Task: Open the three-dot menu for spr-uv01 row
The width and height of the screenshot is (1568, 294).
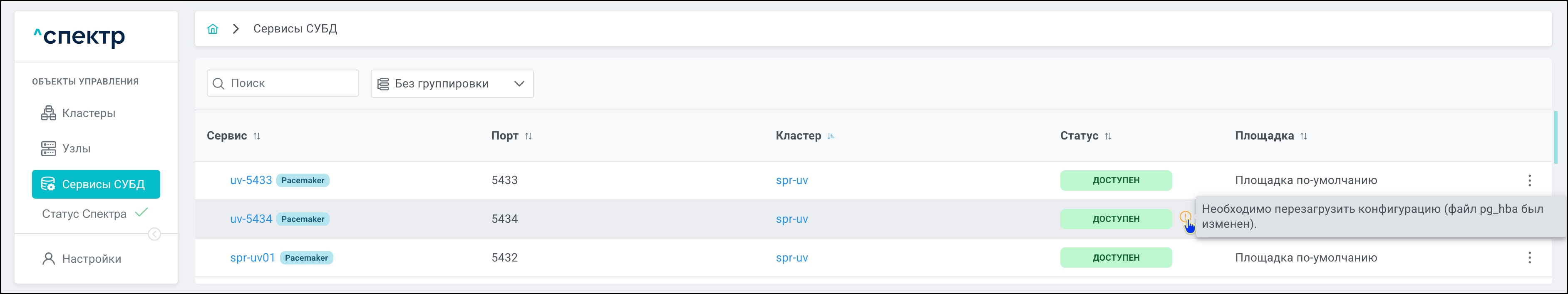Action: tap(1529, 257)
